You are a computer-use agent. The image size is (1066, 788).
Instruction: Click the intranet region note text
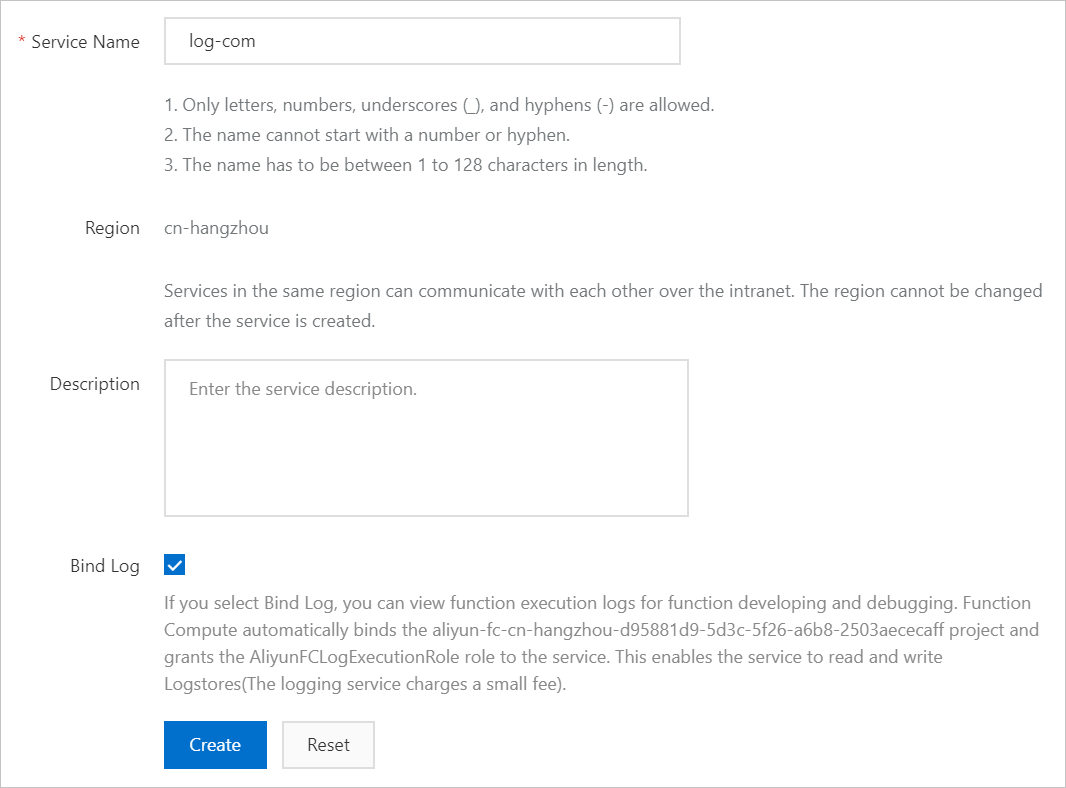603,306
